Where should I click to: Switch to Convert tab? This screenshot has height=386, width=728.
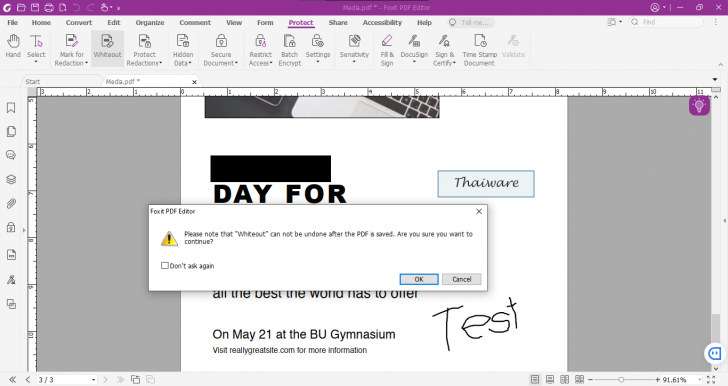(x=79, y=22)
